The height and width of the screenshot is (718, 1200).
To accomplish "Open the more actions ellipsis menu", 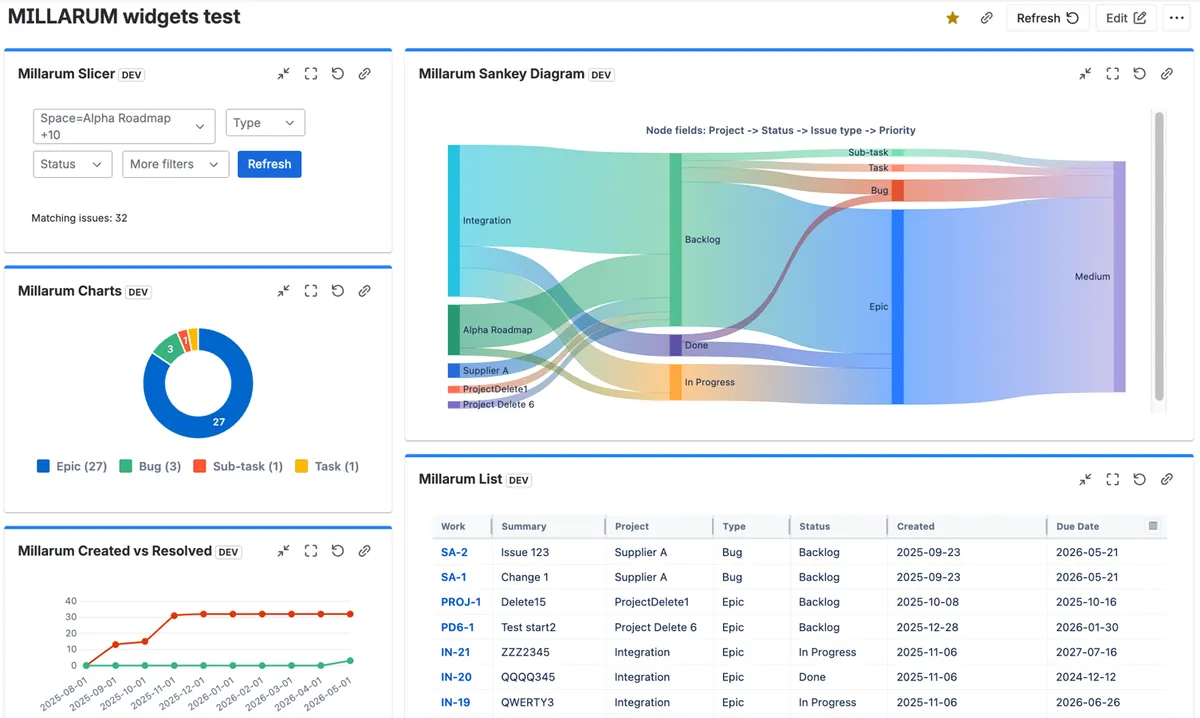I will pyautogui.click(x=1176, y=18).
